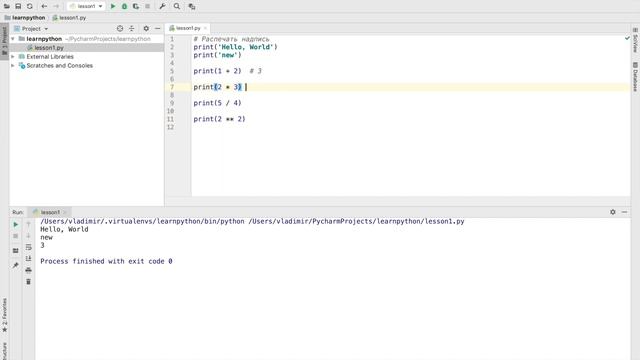Toggle Scroll to End in Run console
The width and height of the screenshot is (640, 360).
click(x=29, y=258)
